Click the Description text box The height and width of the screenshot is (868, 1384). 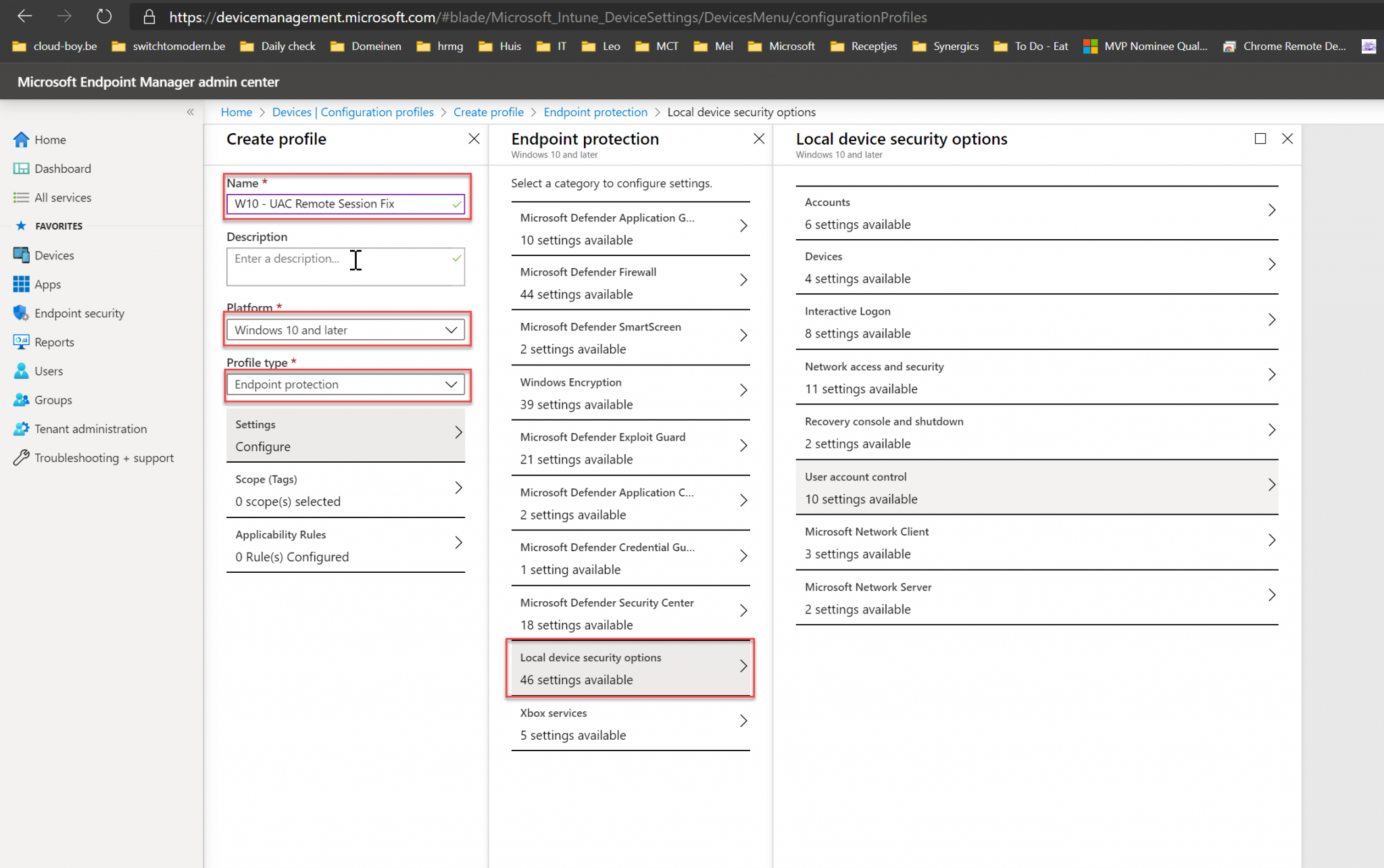pyautogui.click(x=345, y=267)
